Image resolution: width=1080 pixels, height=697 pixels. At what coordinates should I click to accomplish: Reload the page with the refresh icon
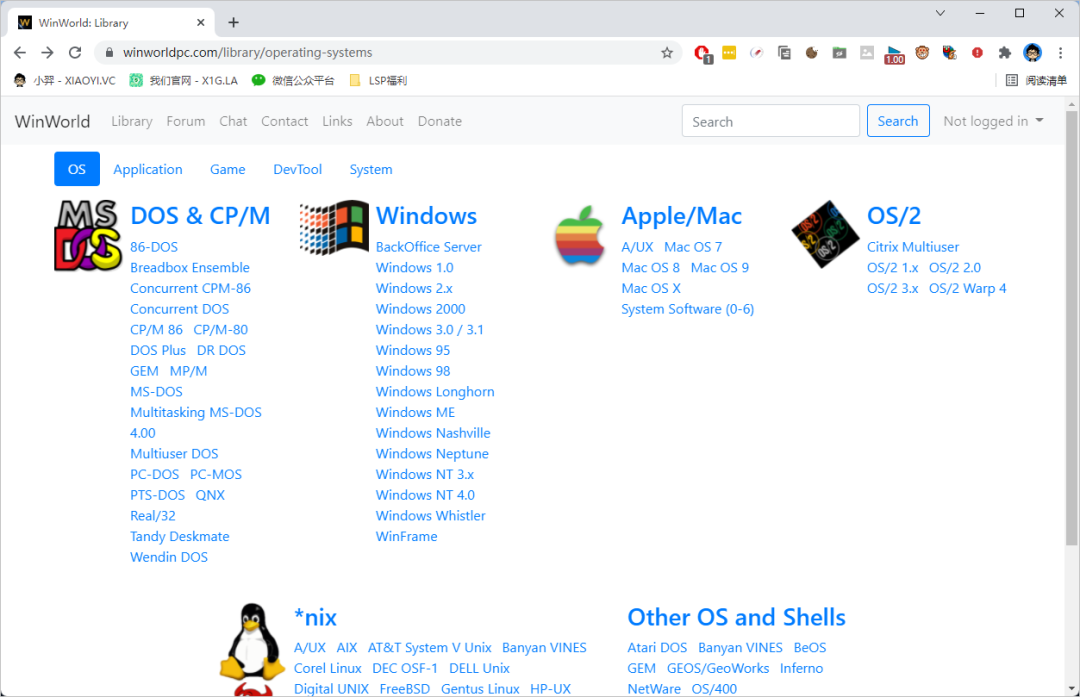click(x=75, y=53)
